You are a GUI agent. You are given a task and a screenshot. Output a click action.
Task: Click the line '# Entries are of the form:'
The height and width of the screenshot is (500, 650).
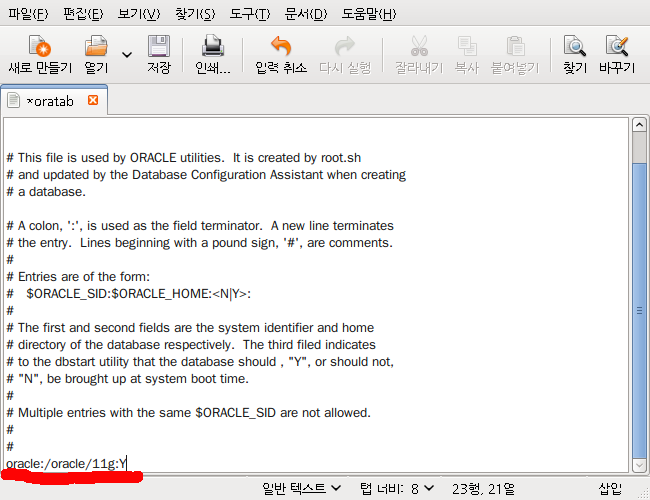(x=78, y=277)
